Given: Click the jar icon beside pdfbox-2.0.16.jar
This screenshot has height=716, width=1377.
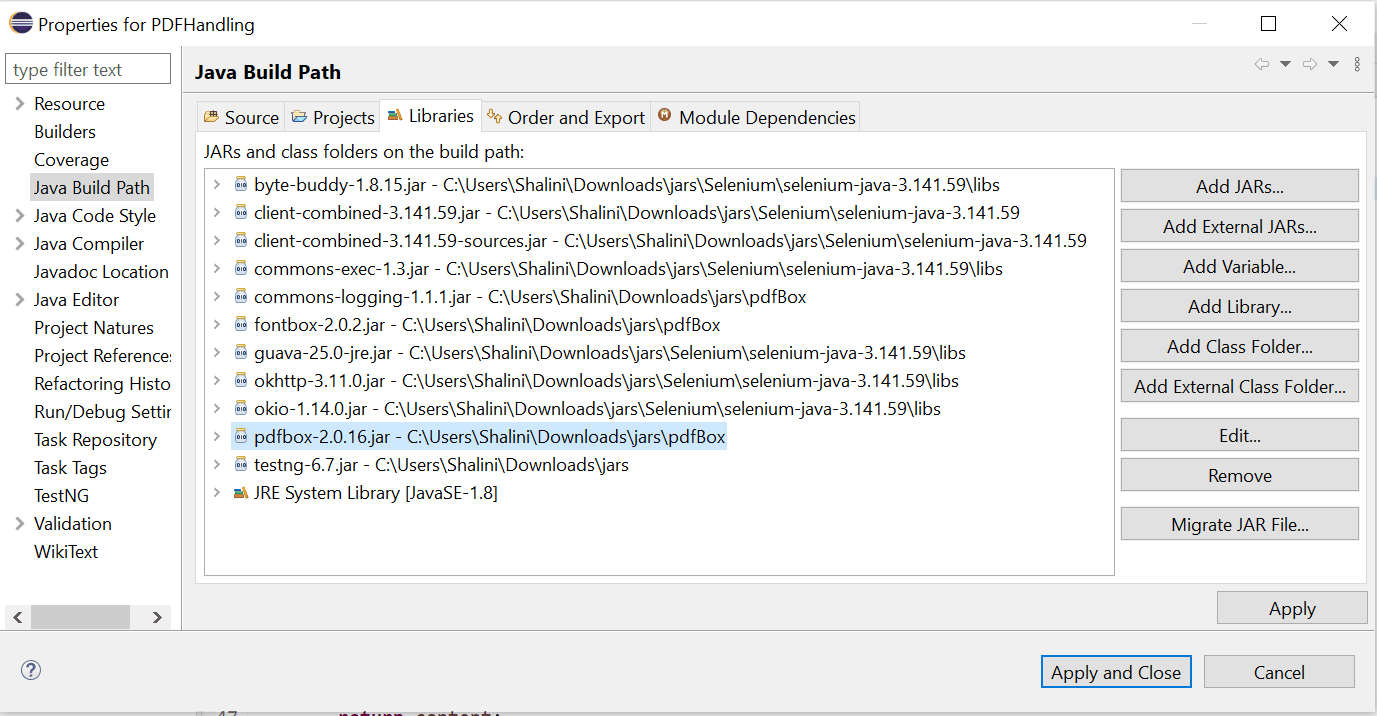Looking at the screenshot, I should point(242,436).
